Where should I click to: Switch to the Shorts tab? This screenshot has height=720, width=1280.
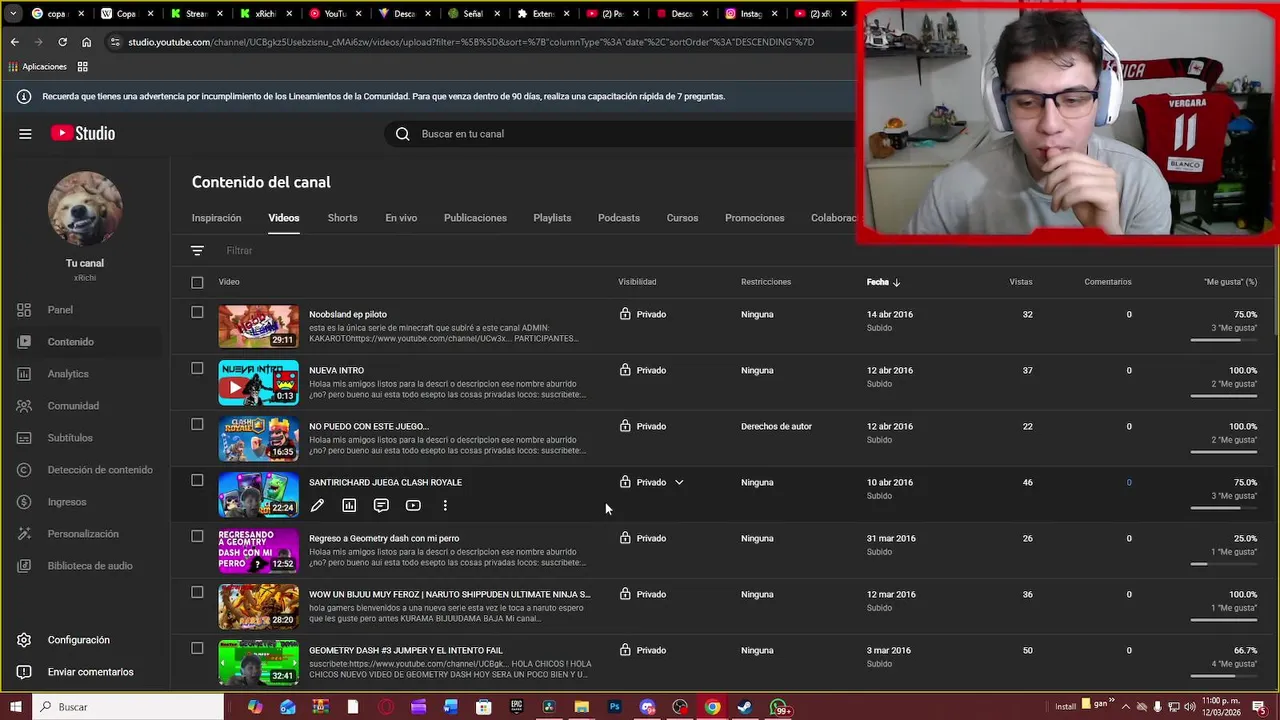click(x=342, y=218)
